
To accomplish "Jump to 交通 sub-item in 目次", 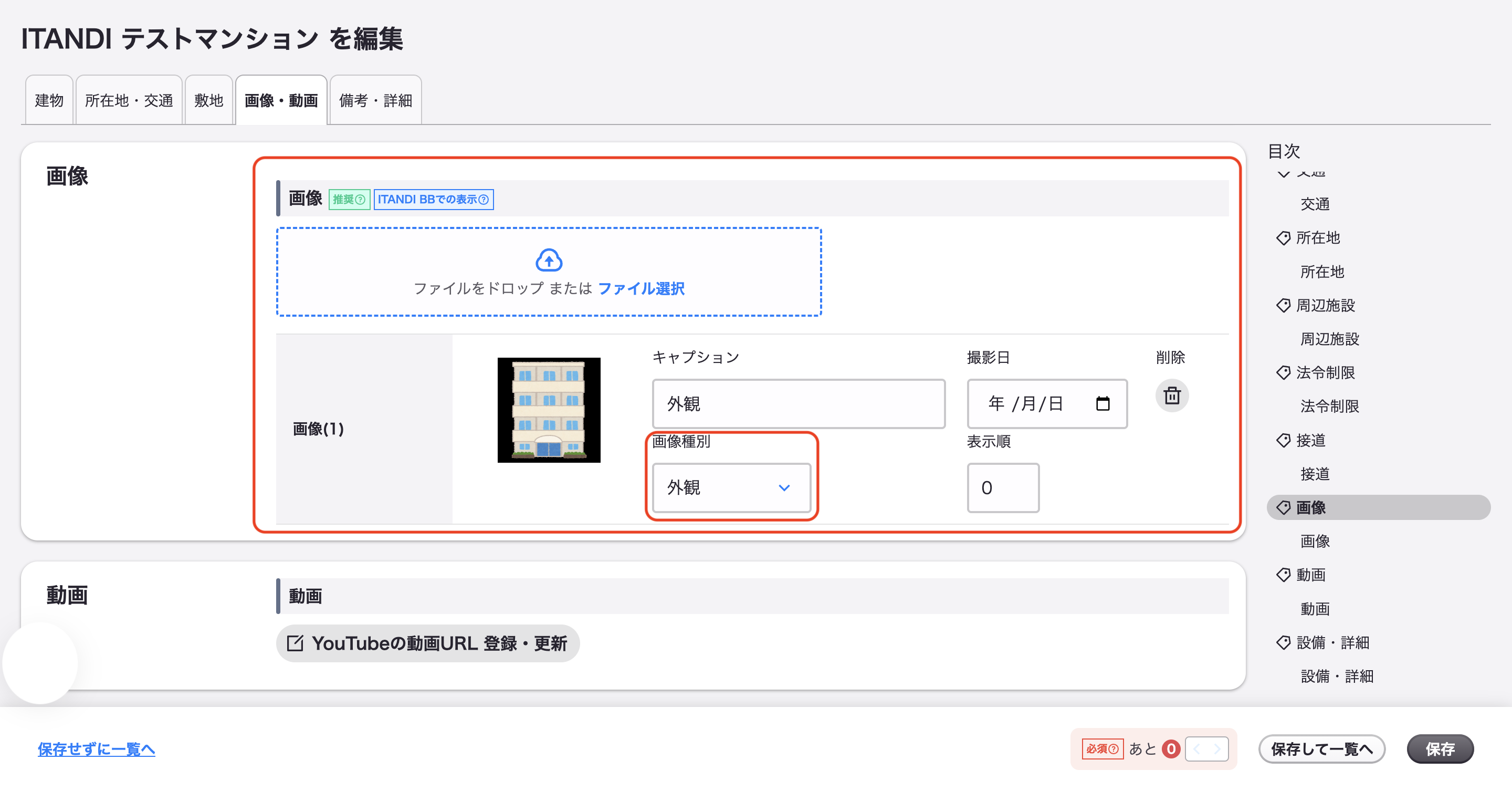I will click(x=1315, y=204).
